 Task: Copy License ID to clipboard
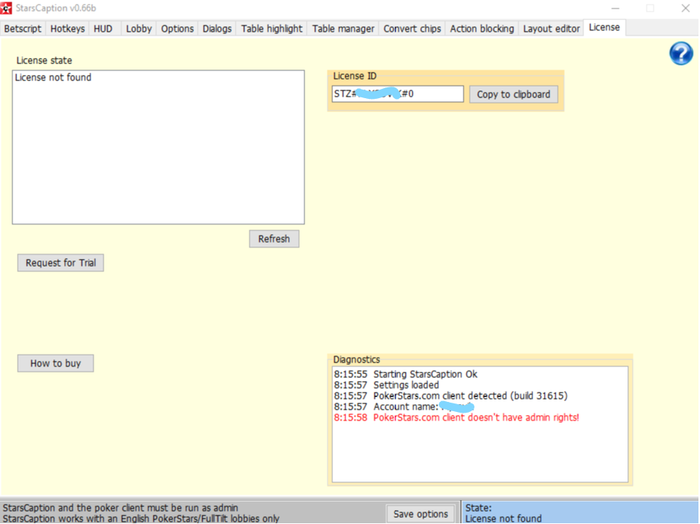(x=513, y=94)
